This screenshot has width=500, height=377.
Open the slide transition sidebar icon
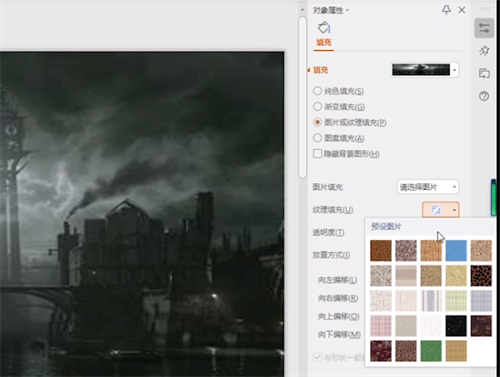484,73
